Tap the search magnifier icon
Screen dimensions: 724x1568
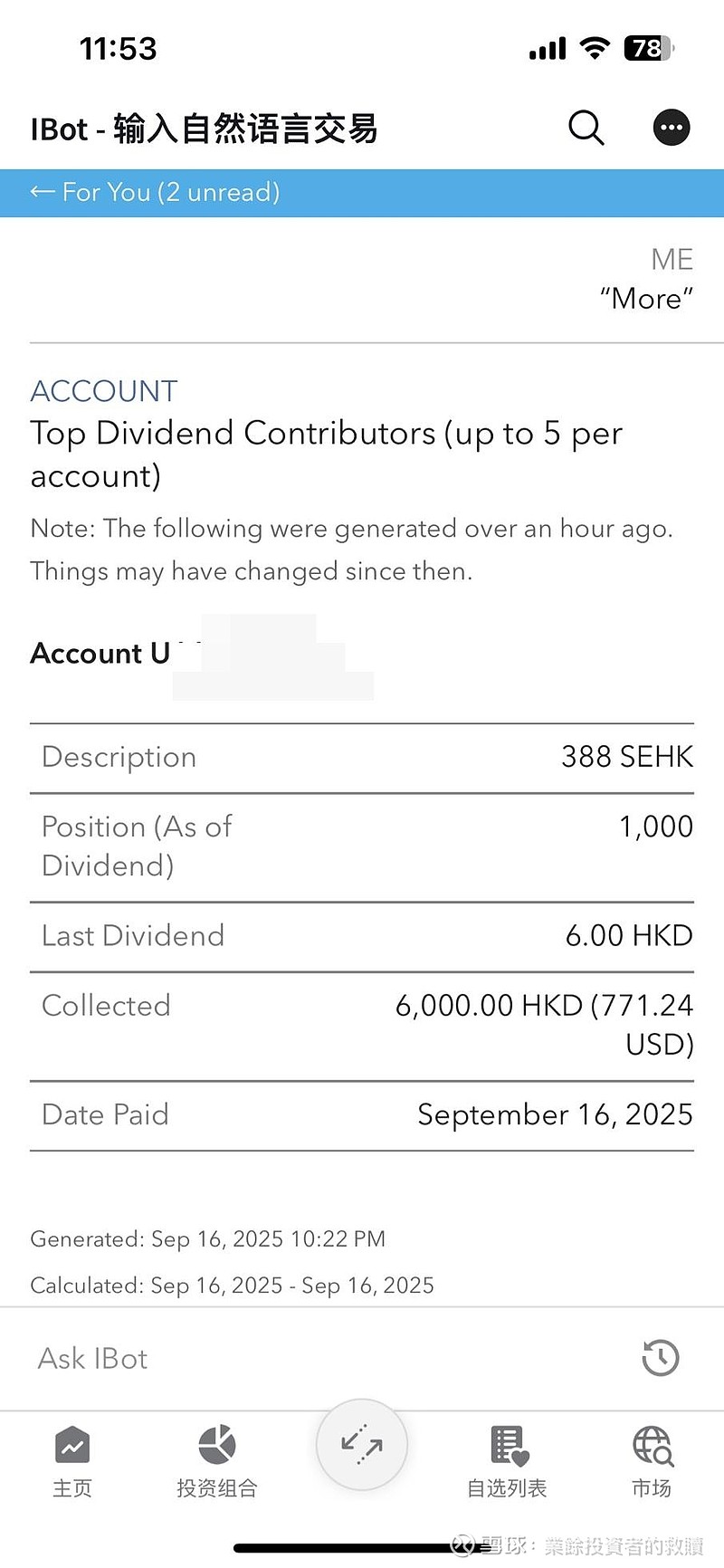coord(586,128)
